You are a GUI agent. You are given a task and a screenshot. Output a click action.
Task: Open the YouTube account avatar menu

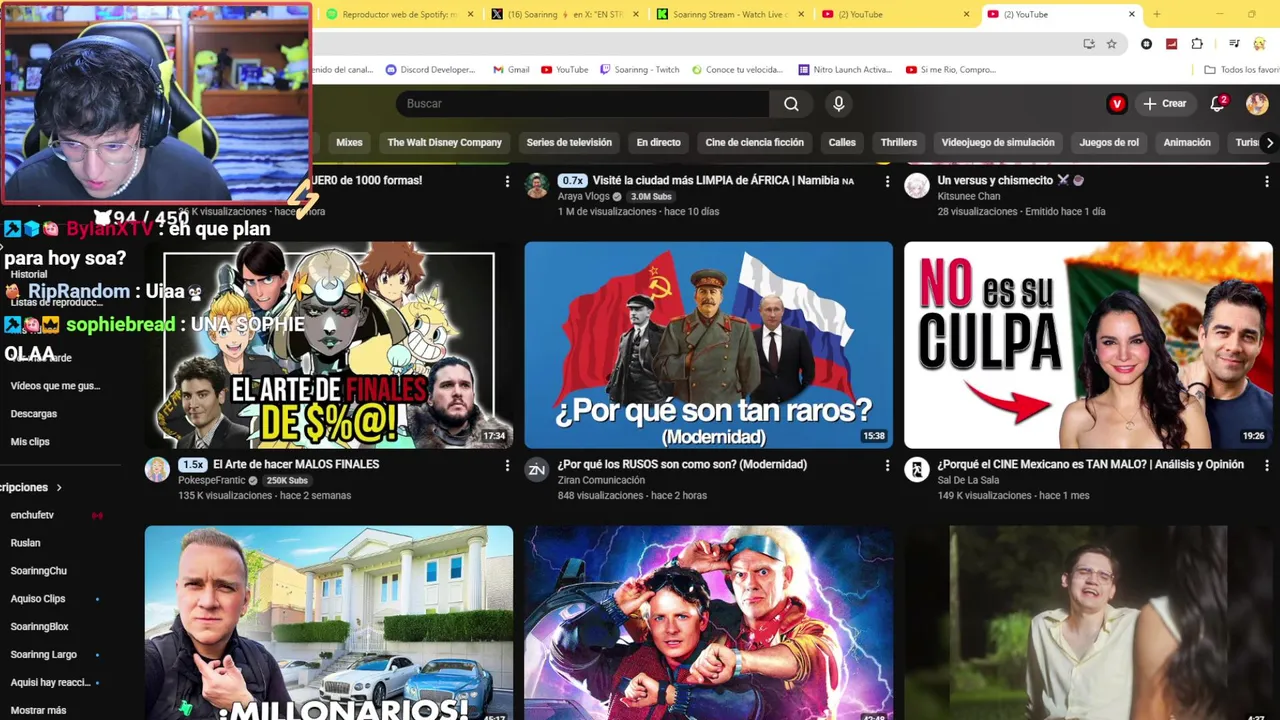1257,104
